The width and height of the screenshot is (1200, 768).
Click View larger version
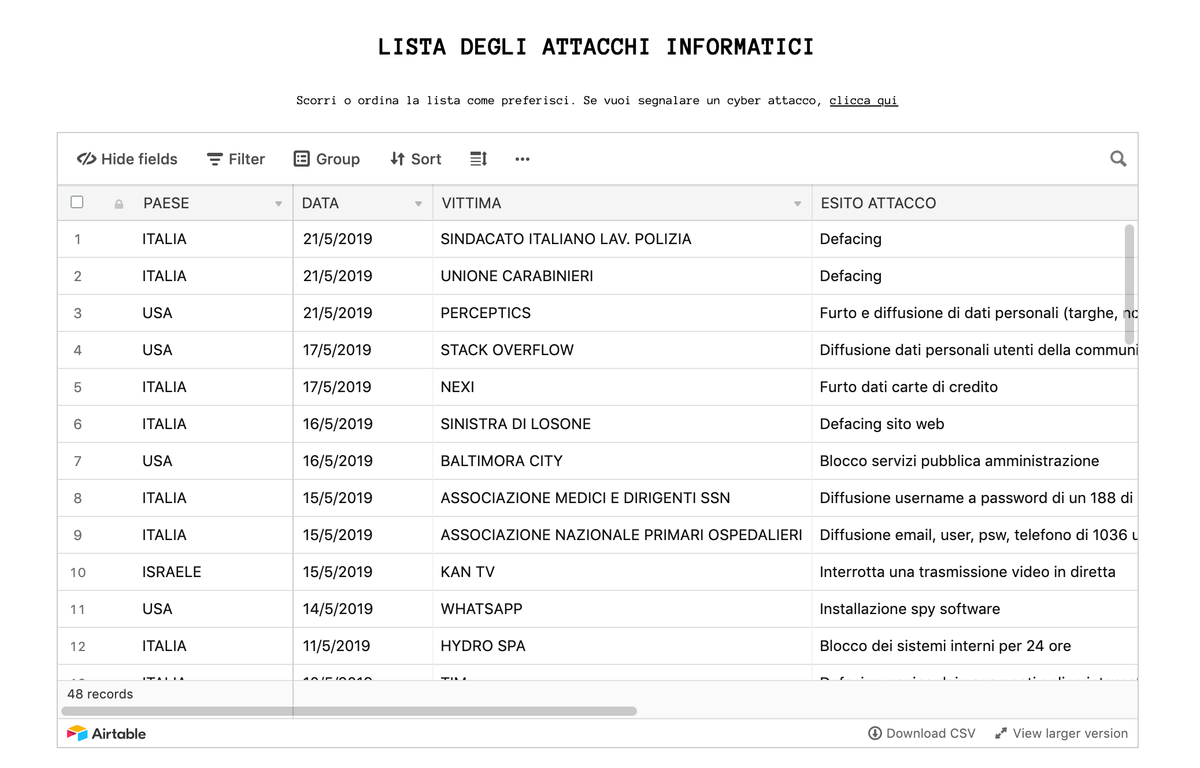click(x=1070, y=733)
